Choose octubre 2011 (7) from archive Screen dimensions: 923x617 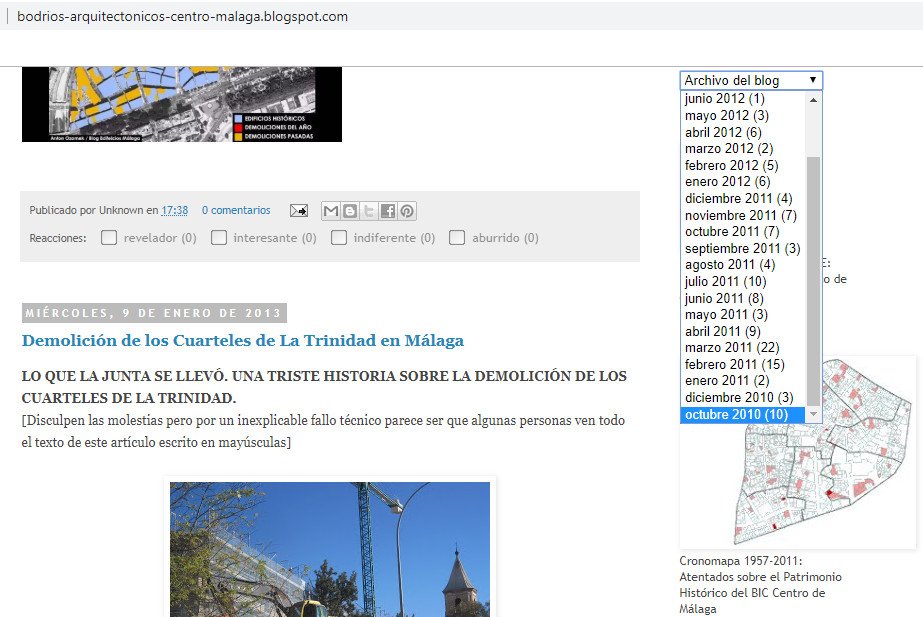coord(743,231)
